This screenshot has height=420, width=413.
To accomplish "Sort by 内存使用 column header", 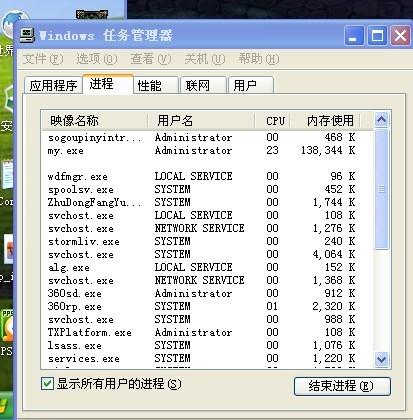I will [325, 120].
